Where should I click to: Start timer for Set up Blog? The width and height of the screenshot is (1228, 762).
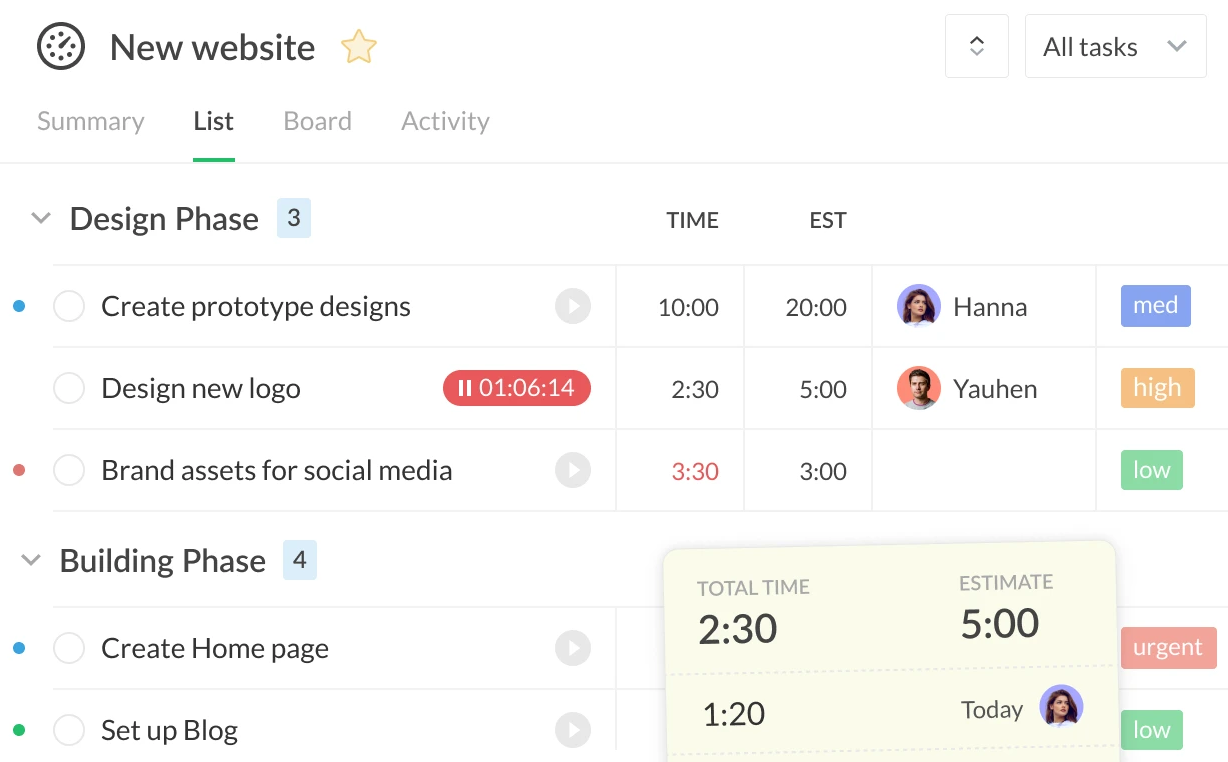click(x=573, y=730)
